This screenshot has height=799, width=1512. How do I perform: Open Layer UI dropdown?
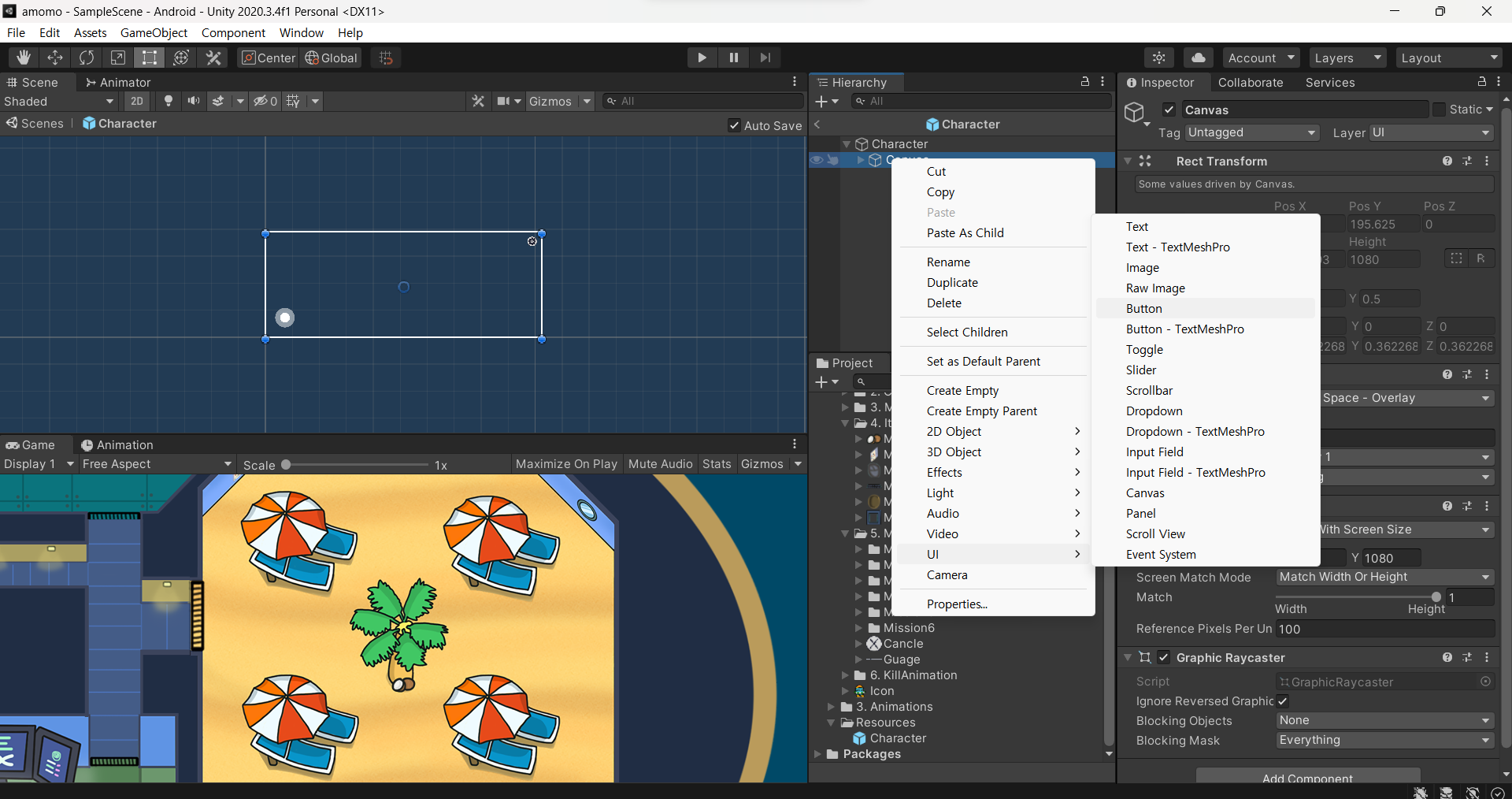(1431, 132)
